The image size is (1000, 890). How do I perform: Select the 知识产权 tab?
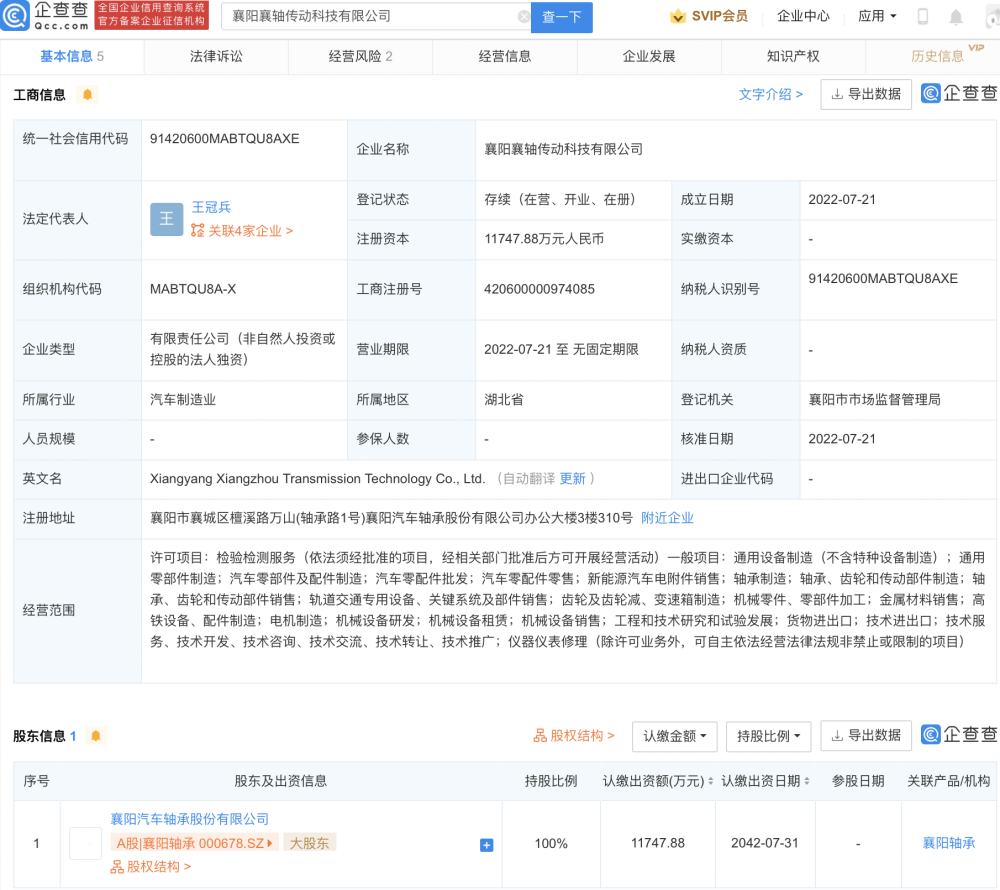[793, 57]
